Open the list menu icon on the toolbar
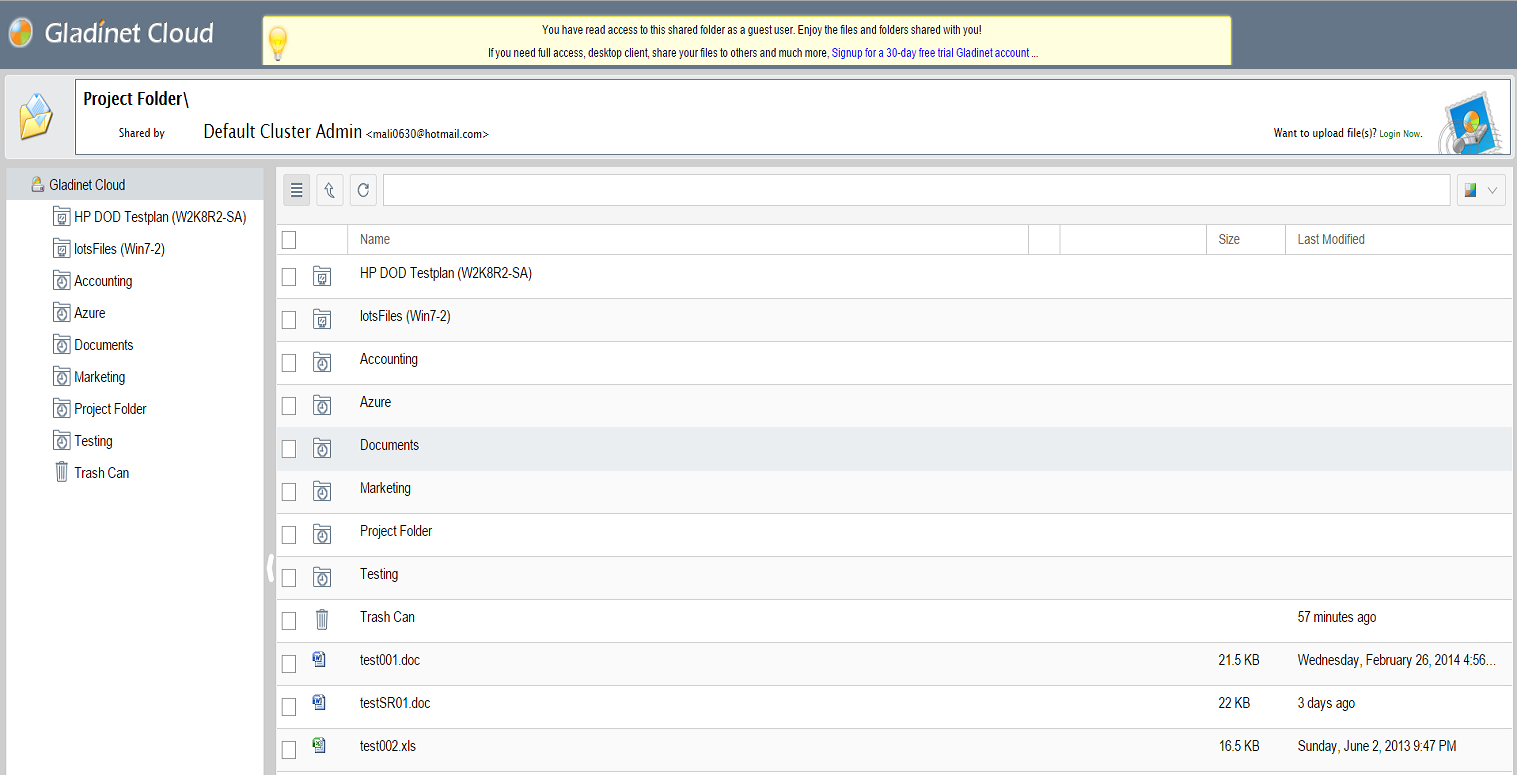This screenshot has width=1517, height=775. click(x=296, y=189)
